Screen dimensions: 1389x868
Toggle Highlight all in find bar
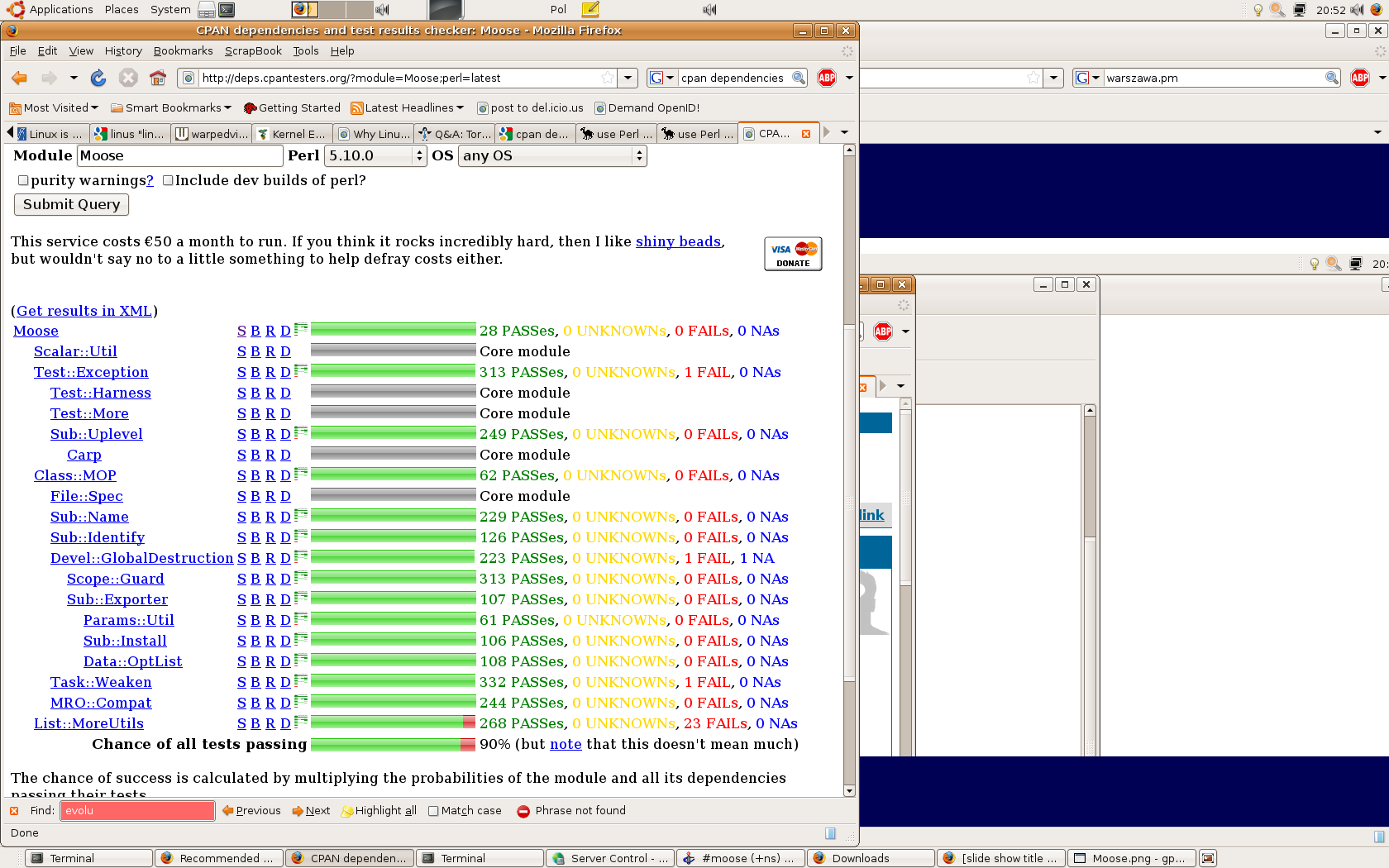[x=379, y=811]
